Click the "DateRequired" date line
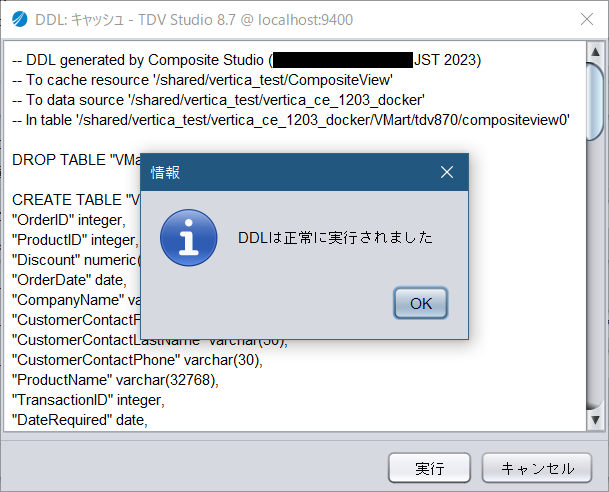The height and width of the screenshot is (492, 609). pos(80,420)
